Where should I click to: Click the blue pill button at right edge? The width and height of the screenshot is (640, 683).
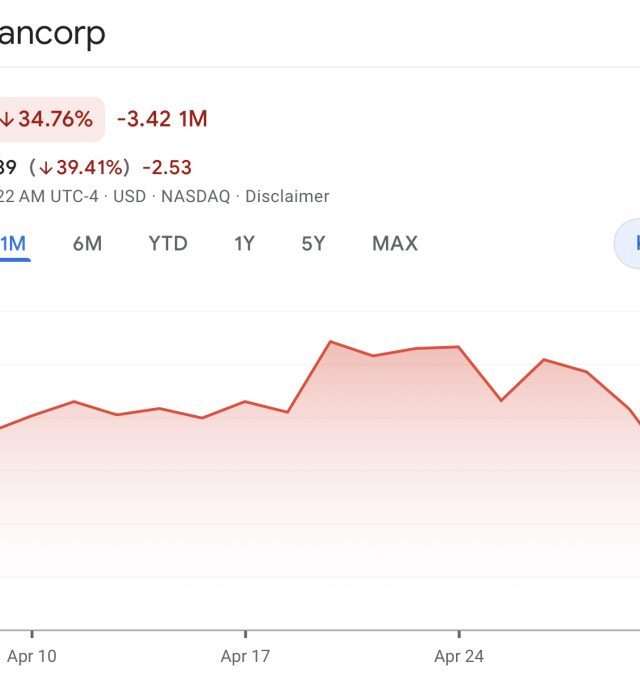[x=627, y=243]
